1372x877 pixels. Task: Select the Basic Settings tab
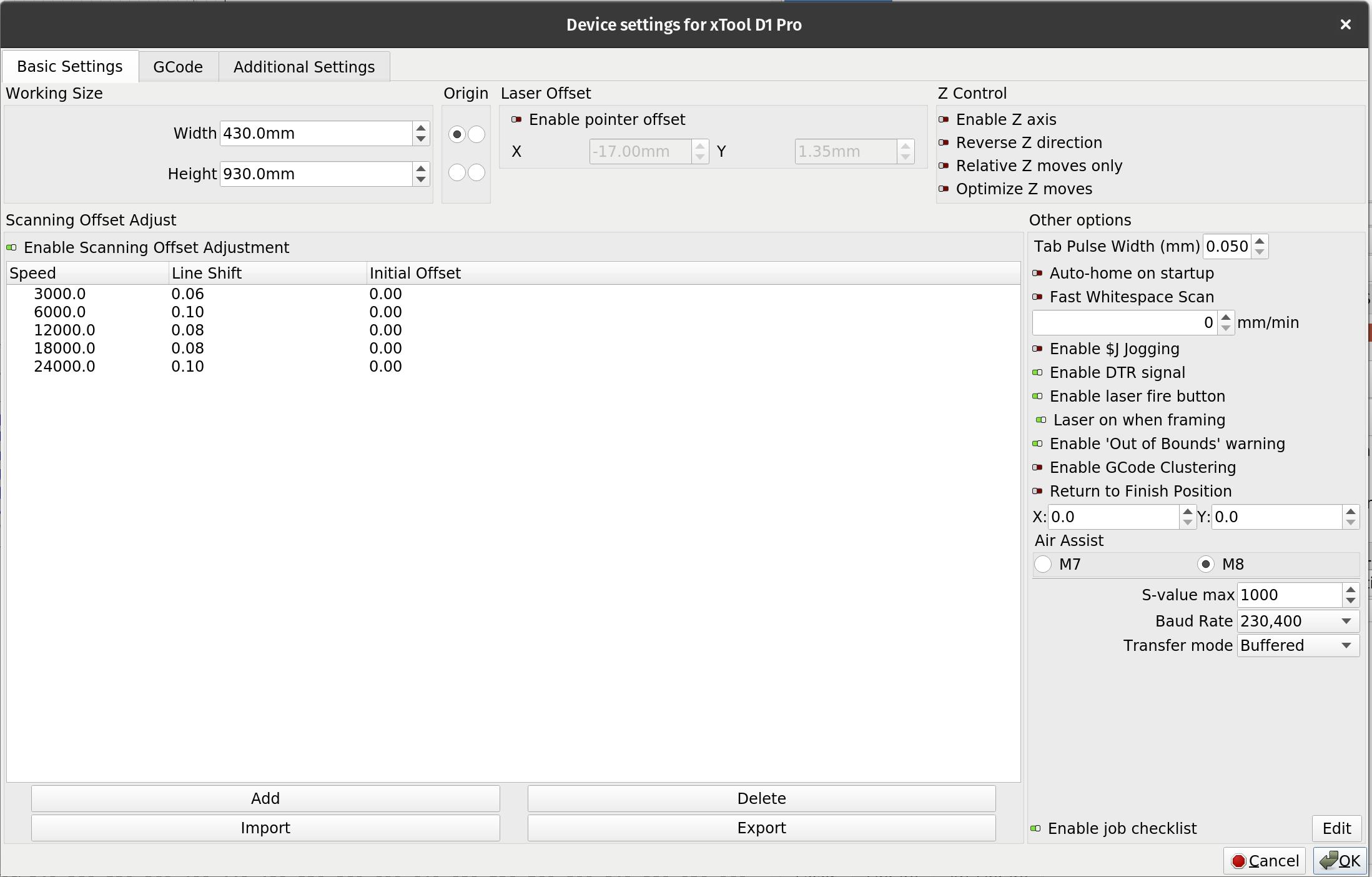(70, 66)
